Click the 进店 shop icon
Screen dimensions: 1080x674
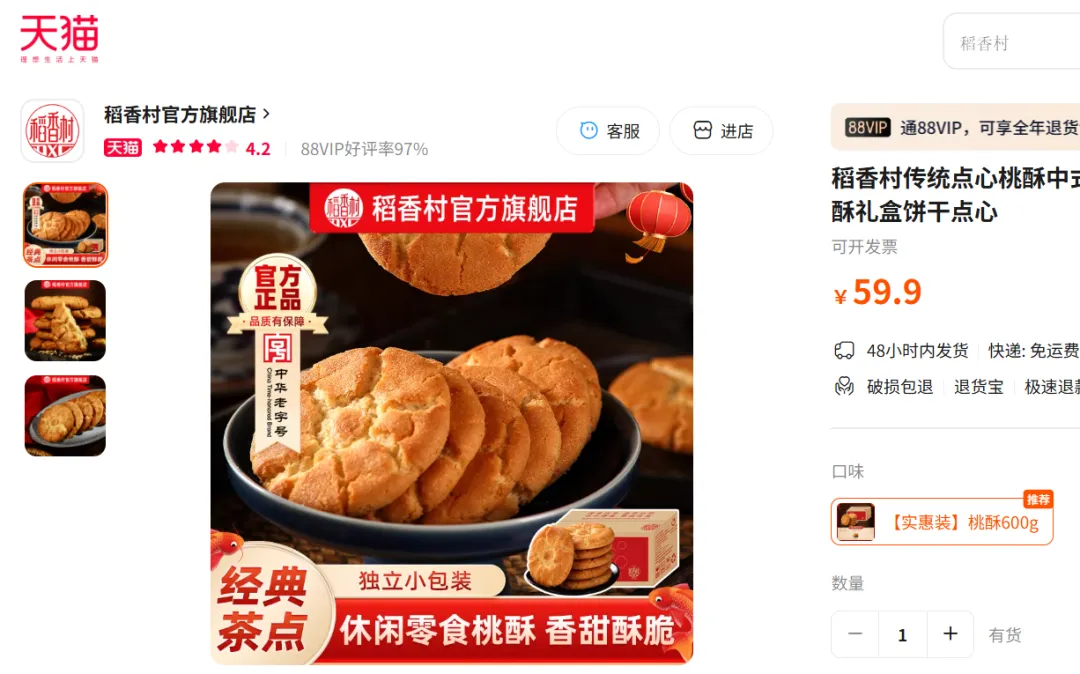coord(703,130)
